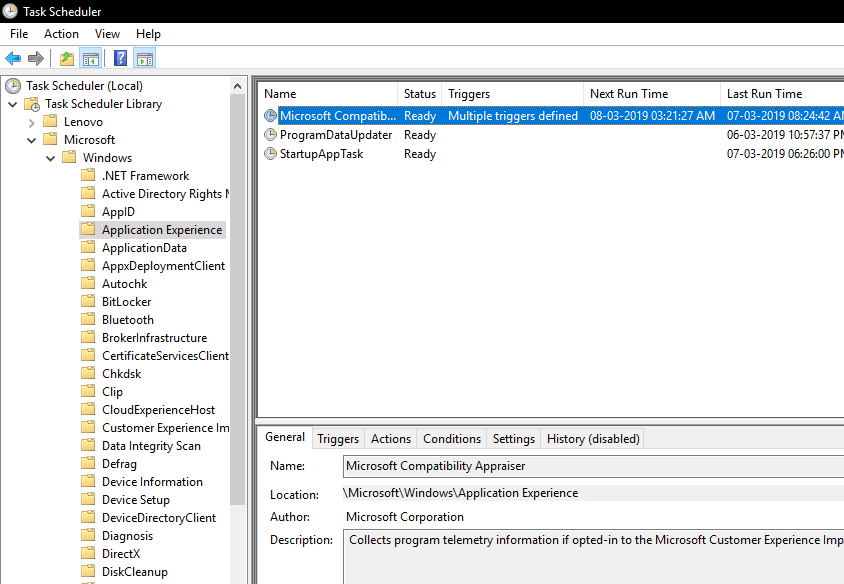
Task: Select Chkdsk folder in tree
Action: click(122, 374)
